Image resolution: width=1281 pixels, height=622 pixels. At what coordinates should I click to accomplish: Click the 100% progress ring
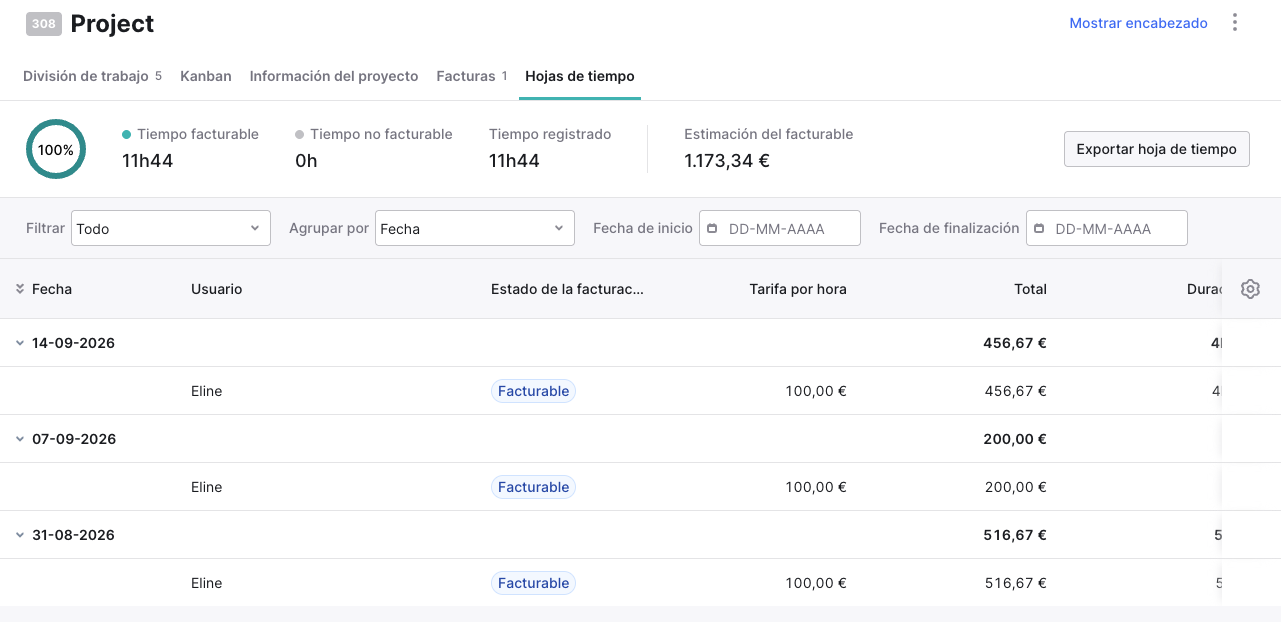[x=56, y=150]
